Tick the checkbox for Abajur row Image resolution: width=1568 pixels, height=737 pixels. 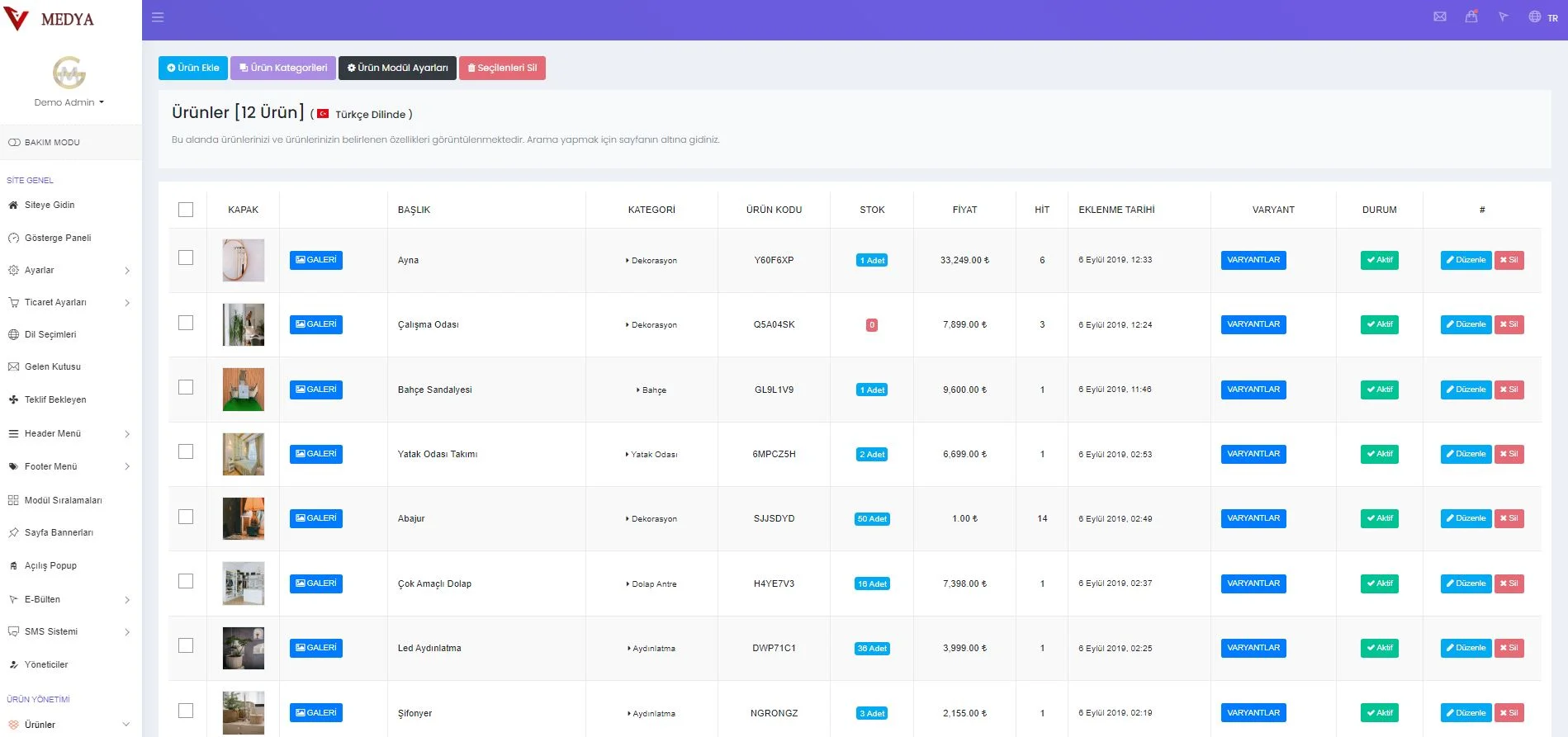186,517
